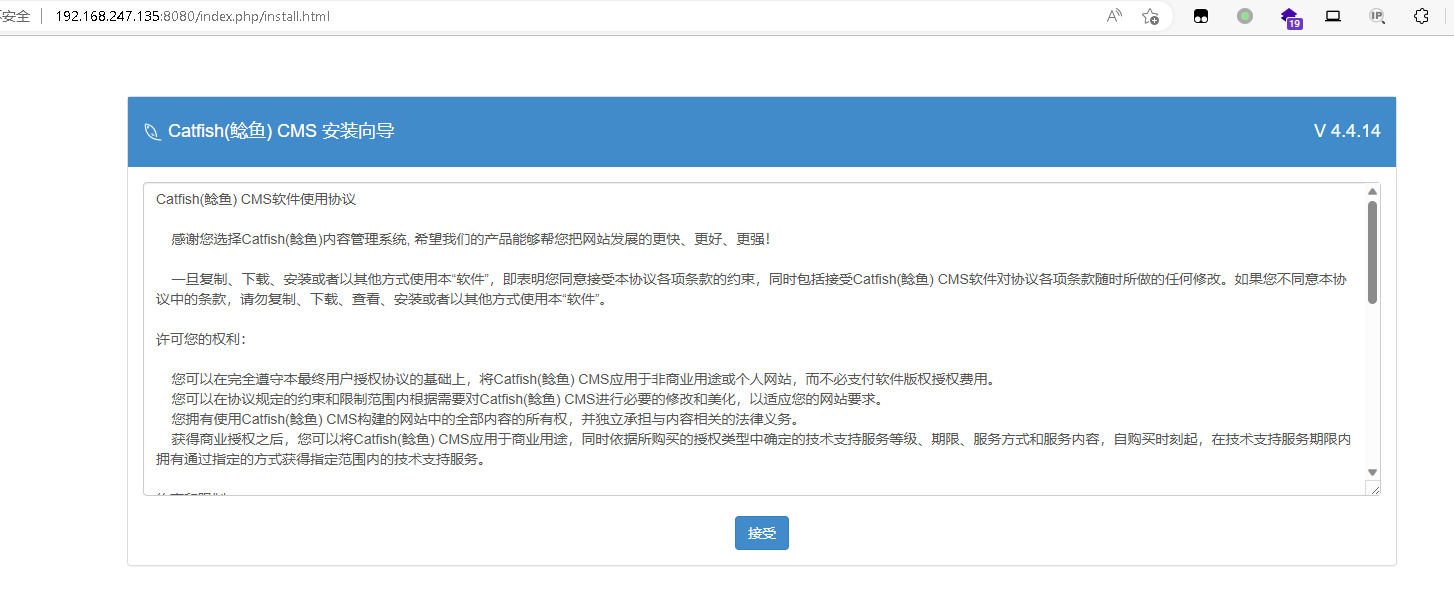Click the license scrollbar down arrow

coord(1372,472)
